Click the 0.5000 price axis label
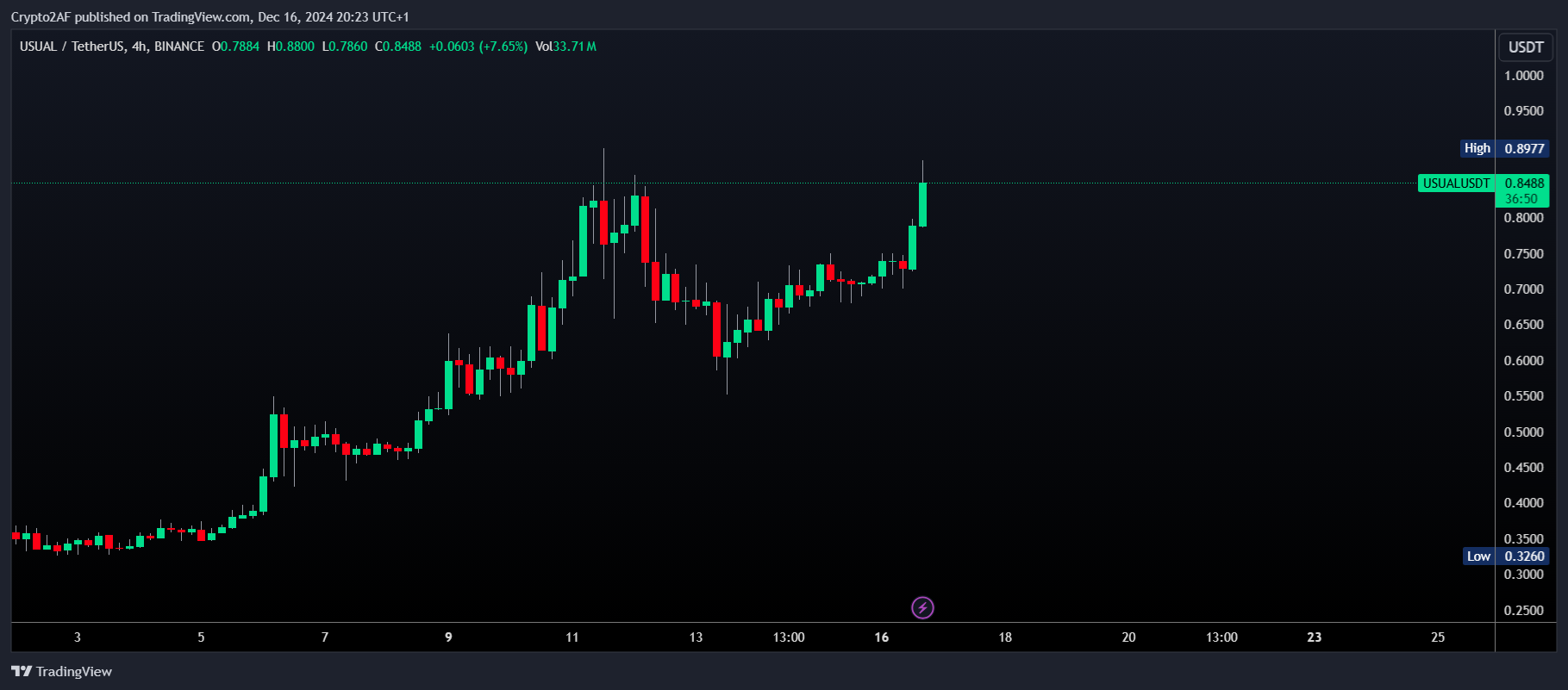 pos(1523,432)
